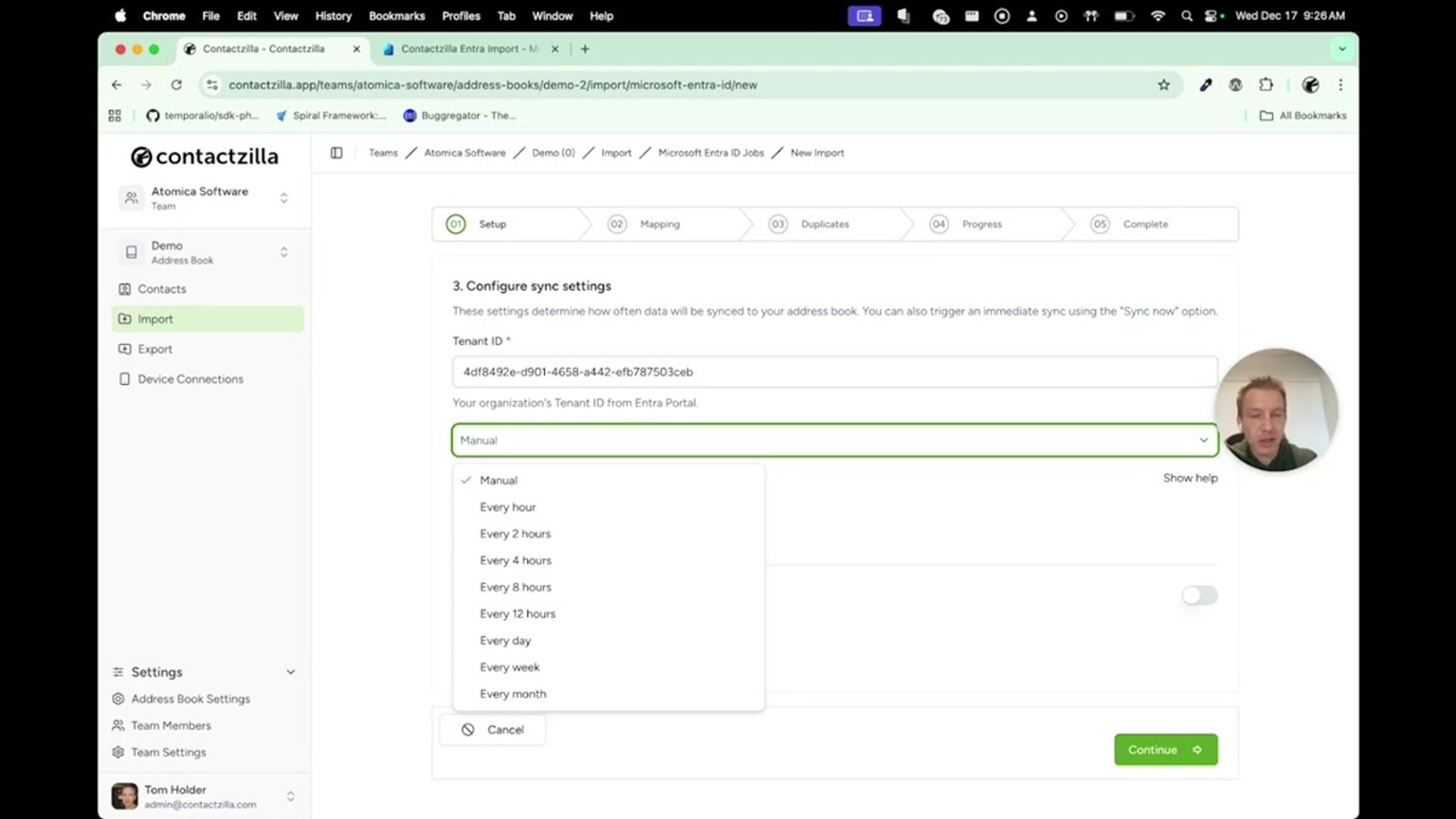Open the Import breadcrumb link
Viewport: 1456px width, 819px height.
tap(616, 153)
